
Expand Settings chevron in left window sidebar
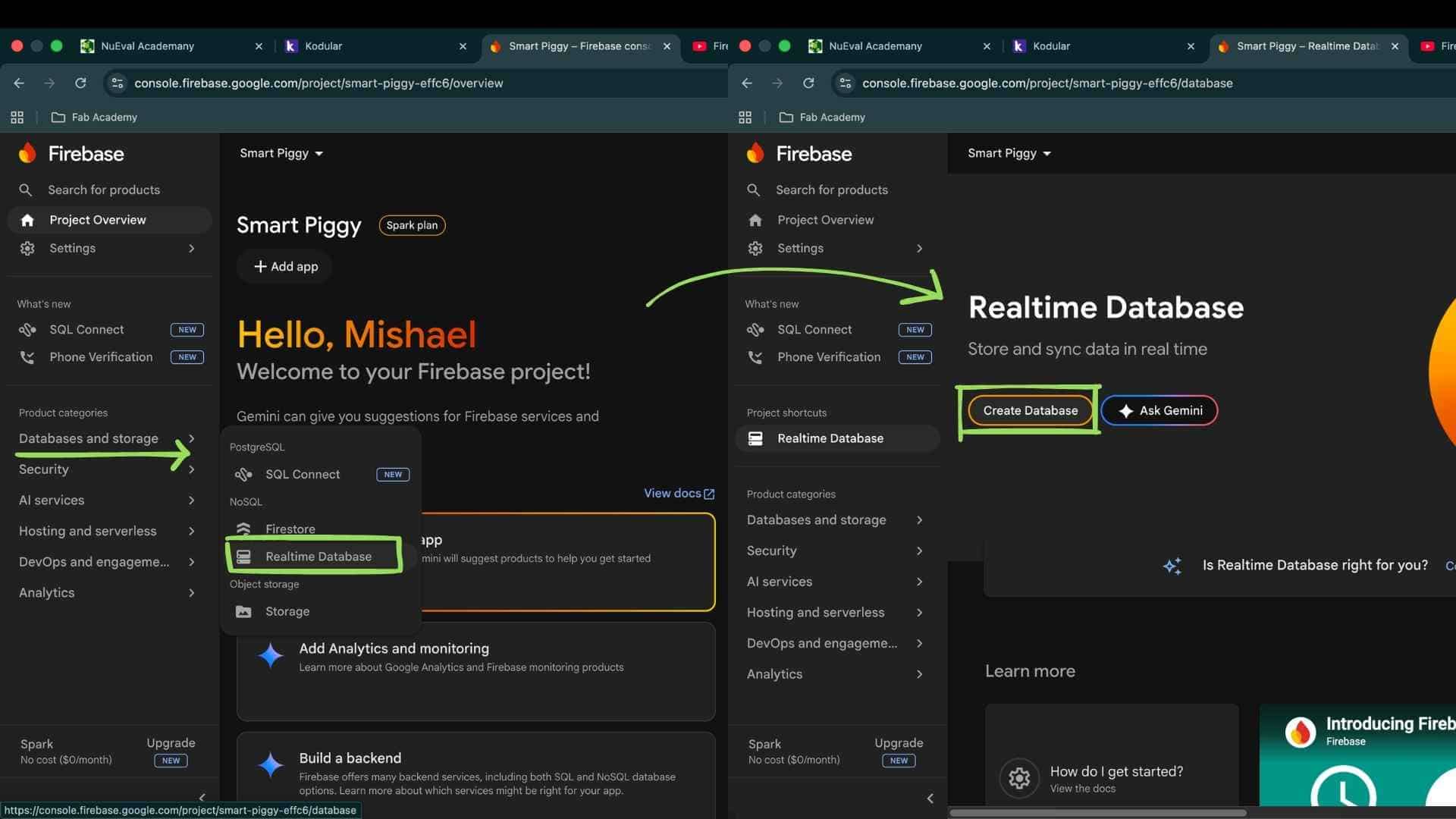click(191, 249)
